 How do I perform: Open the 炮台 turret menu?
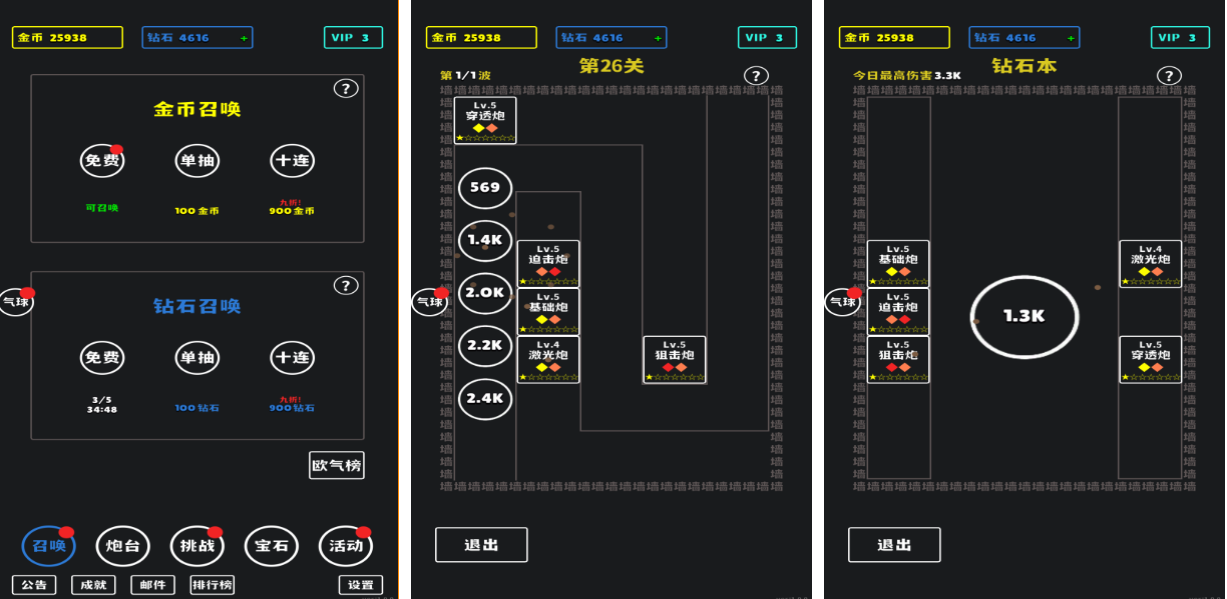(124, 546)
